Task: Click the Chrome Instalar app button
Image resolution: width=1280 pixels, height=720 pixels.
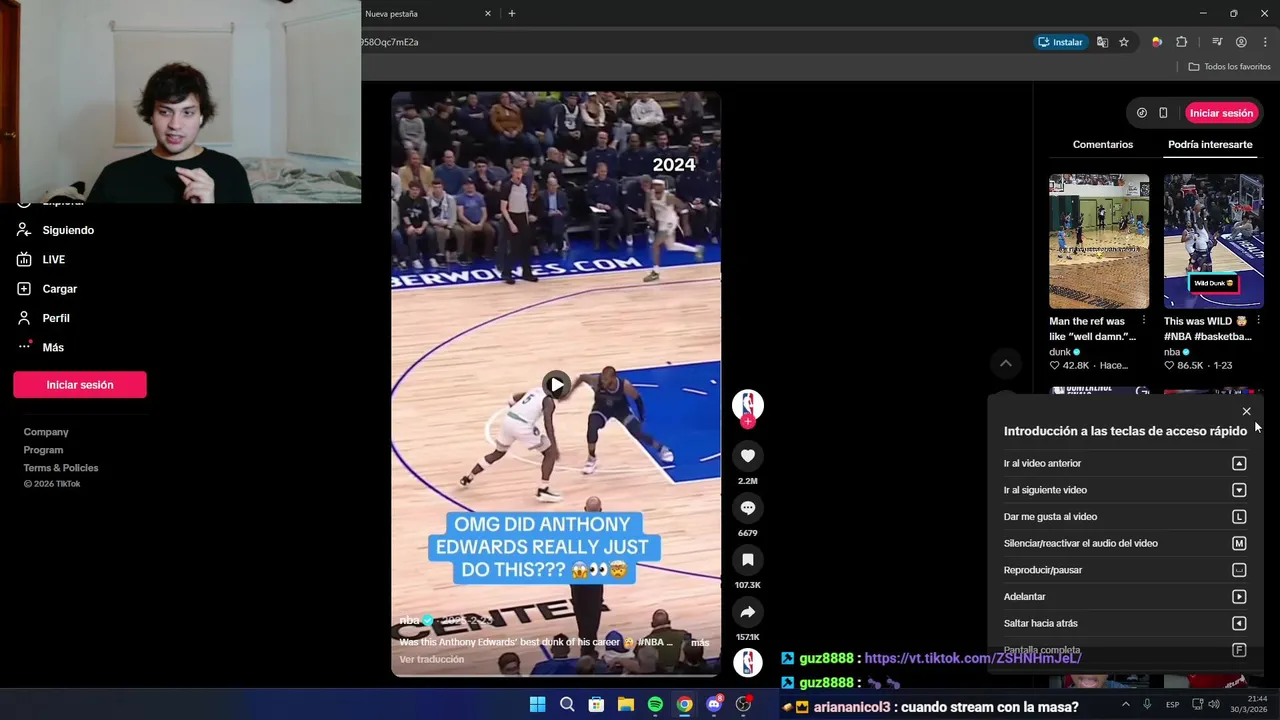Action: point(1060,42)
